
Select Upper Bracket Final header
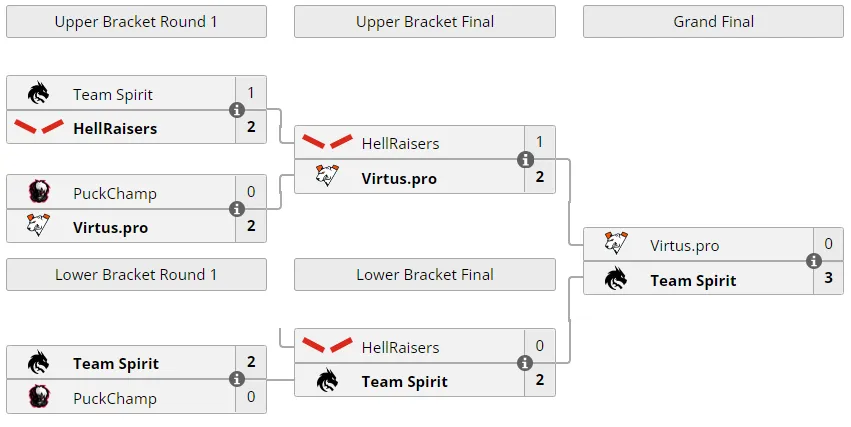425,22
